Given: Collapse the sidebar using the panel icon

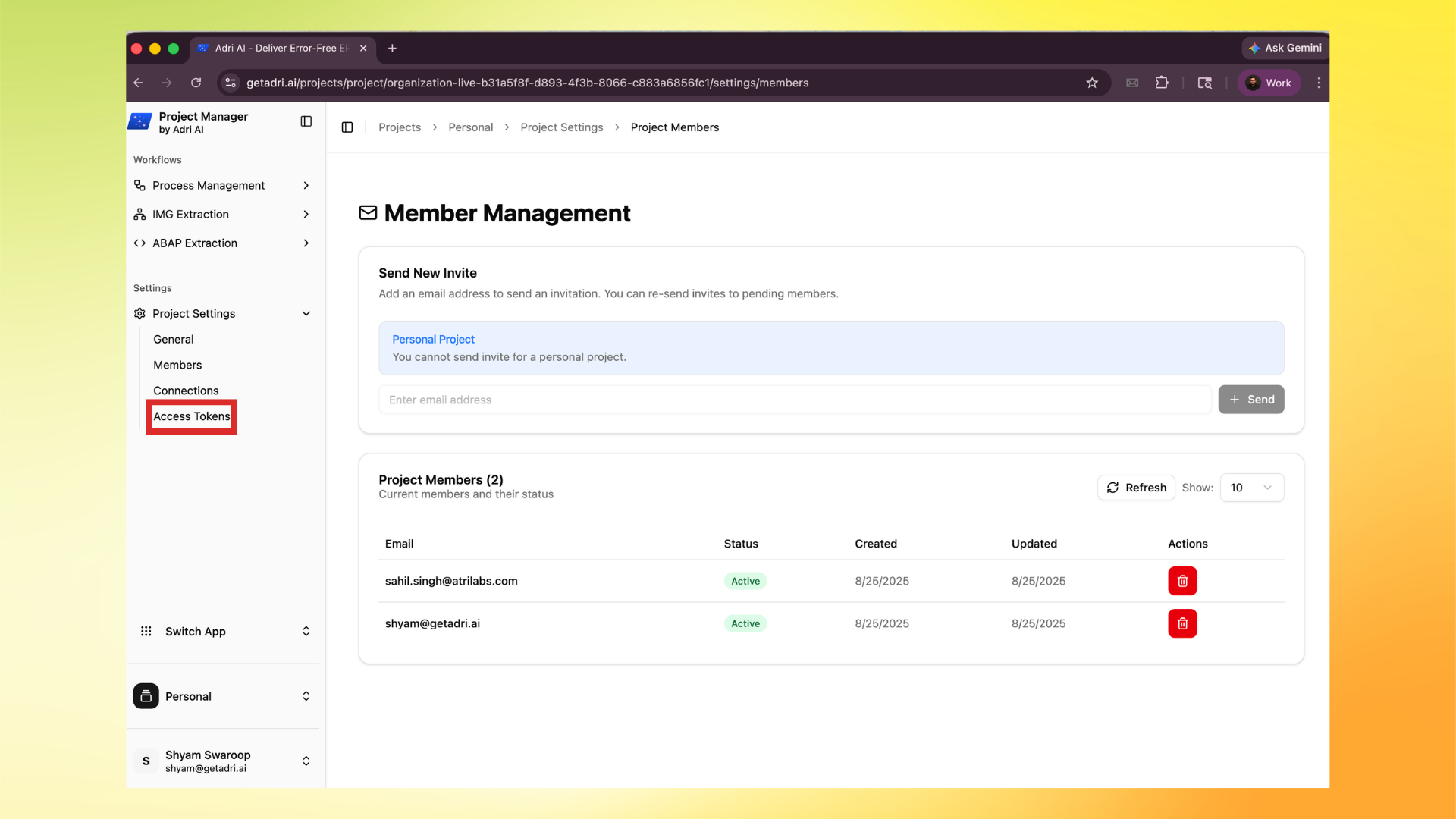Looking at the screenshot, I should (306, 121).
